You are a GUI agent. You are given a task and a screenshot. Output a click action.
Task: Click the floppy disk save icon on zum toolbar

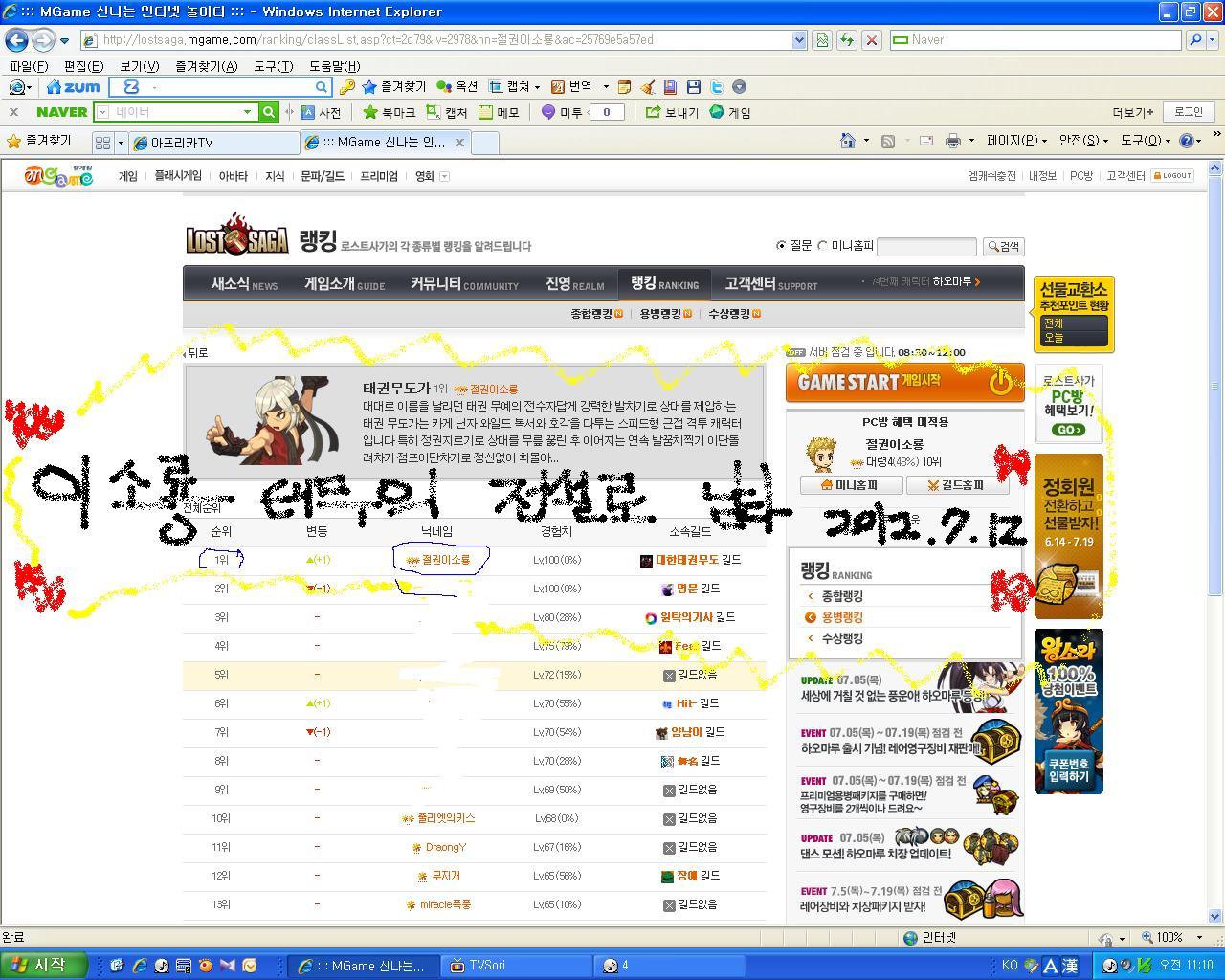pyautogui.click(x=694, y=87)
